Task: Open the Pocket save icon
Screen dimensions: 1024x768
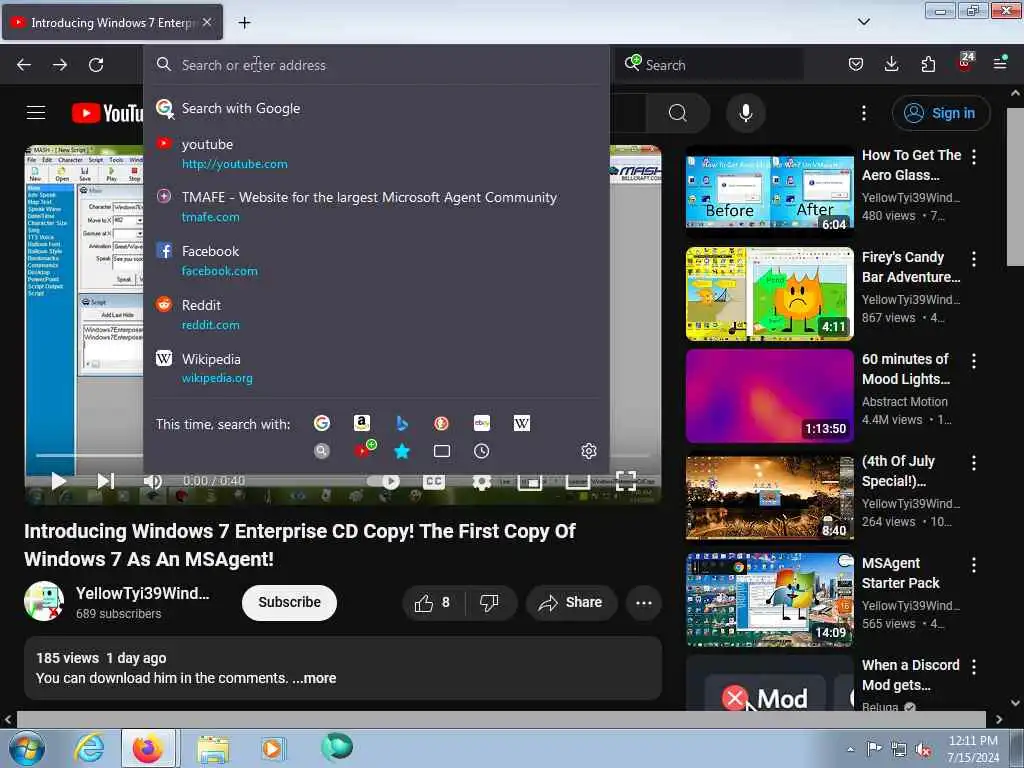Action: point(856,64)
